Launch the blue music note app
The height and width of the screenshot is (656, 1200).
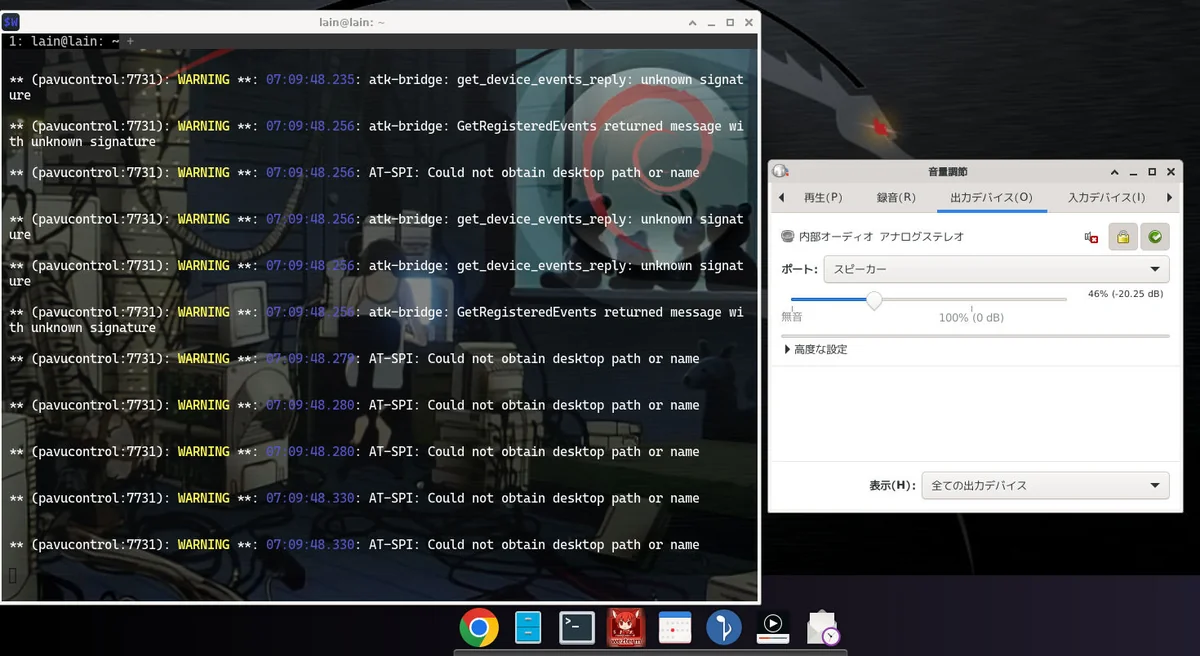click(x=723, y=628)
